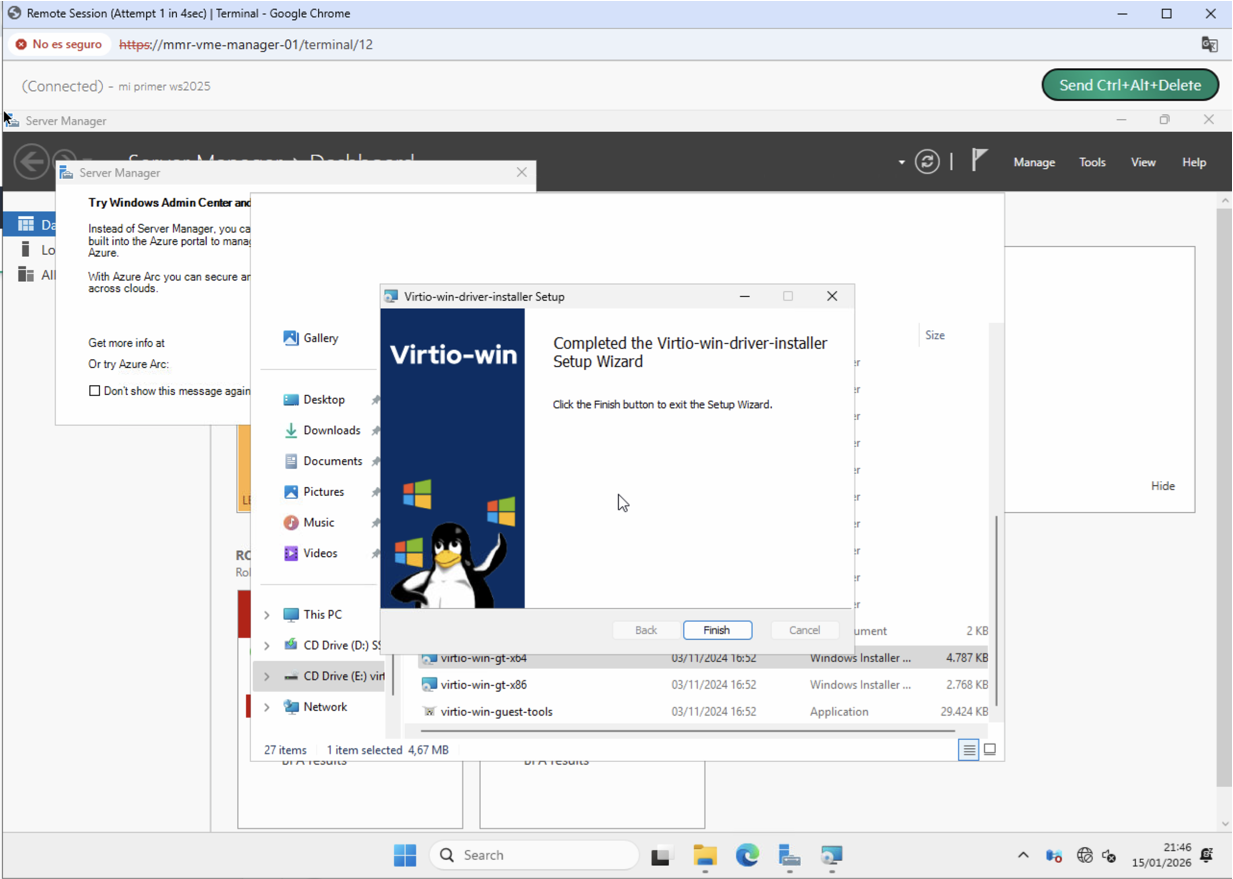
Task: Show hidden system tray icons
Action: pos(1023,855)
